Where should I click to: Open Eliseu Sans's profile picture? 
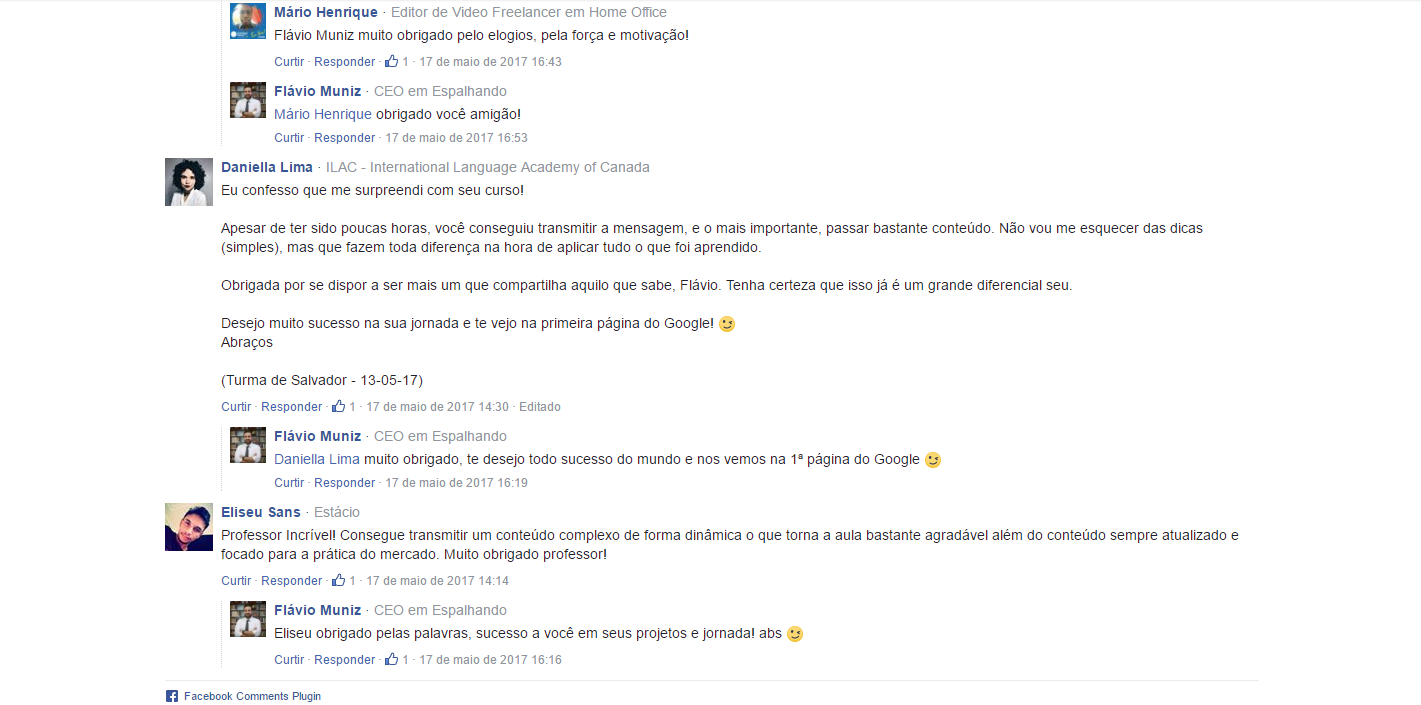(x=189, y=527)
